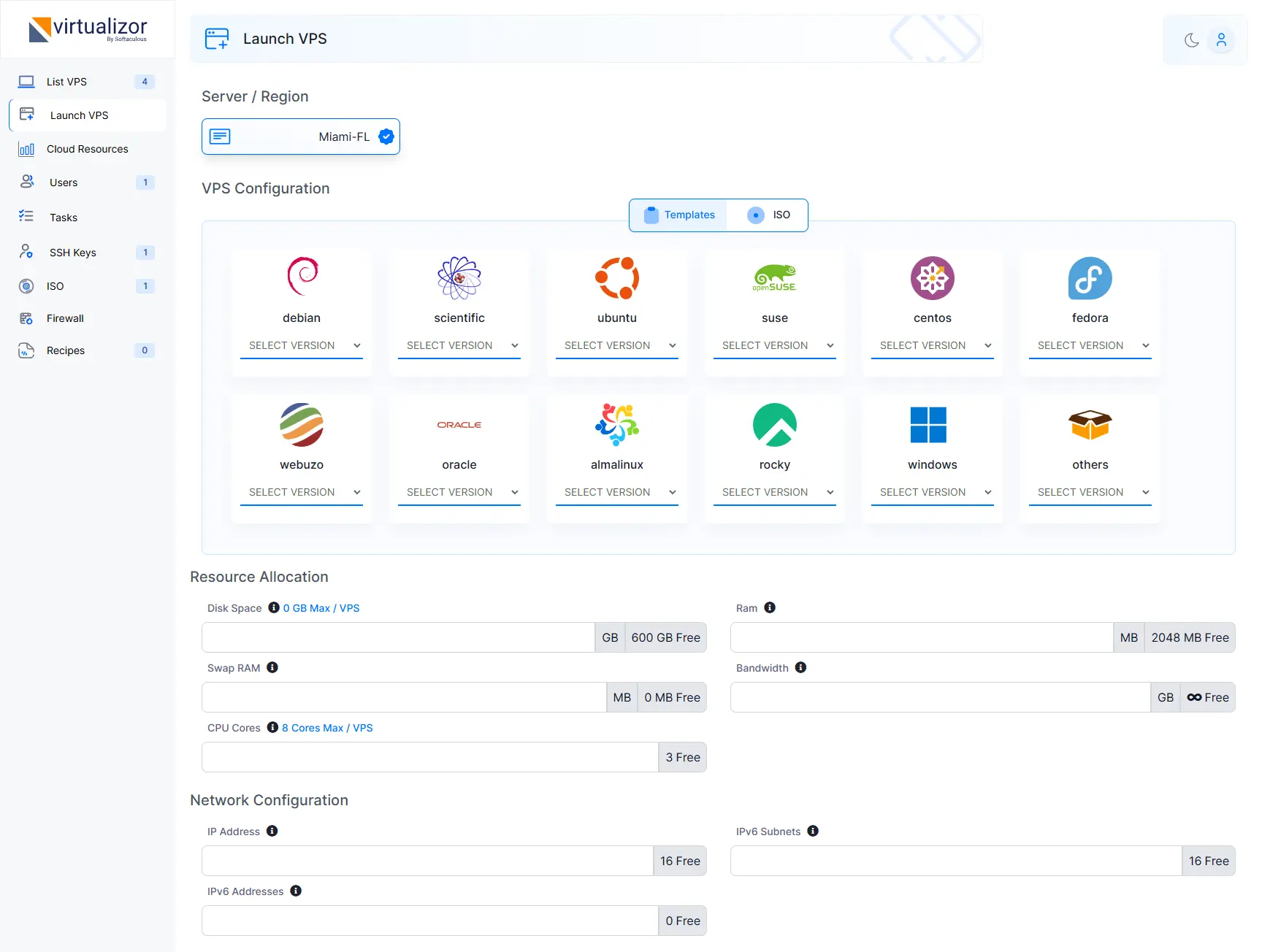Open Launch VPS in sidebar
Screen dimensions: 1262x952
(x=88, y=115)
